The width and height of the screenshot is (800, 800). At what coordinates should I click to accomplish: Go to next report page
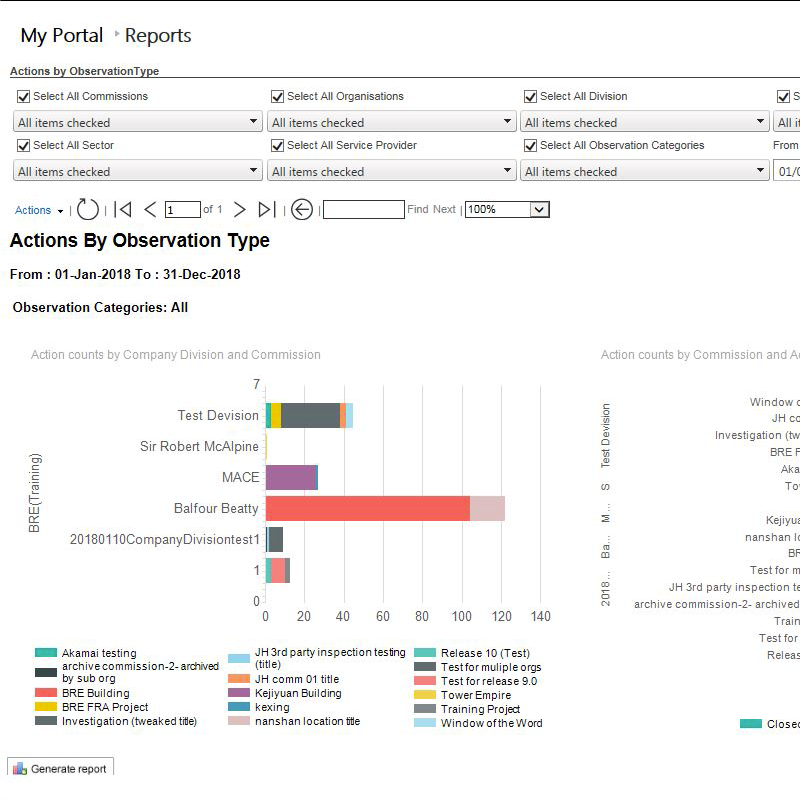239,210
